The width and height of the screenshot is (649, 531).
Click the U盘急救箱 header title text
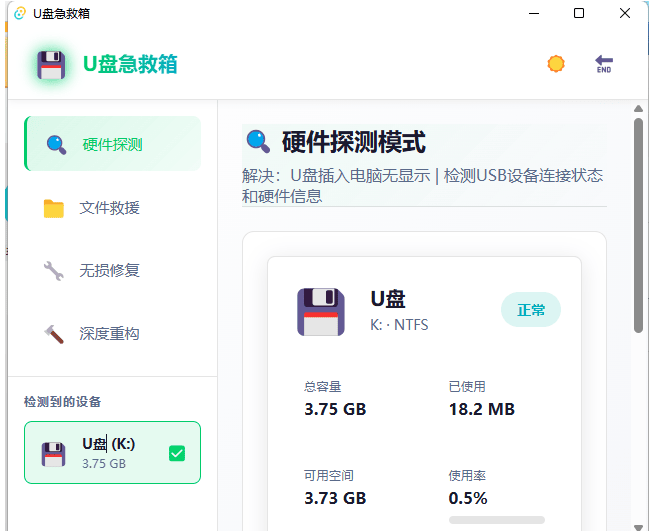(130, 64)
